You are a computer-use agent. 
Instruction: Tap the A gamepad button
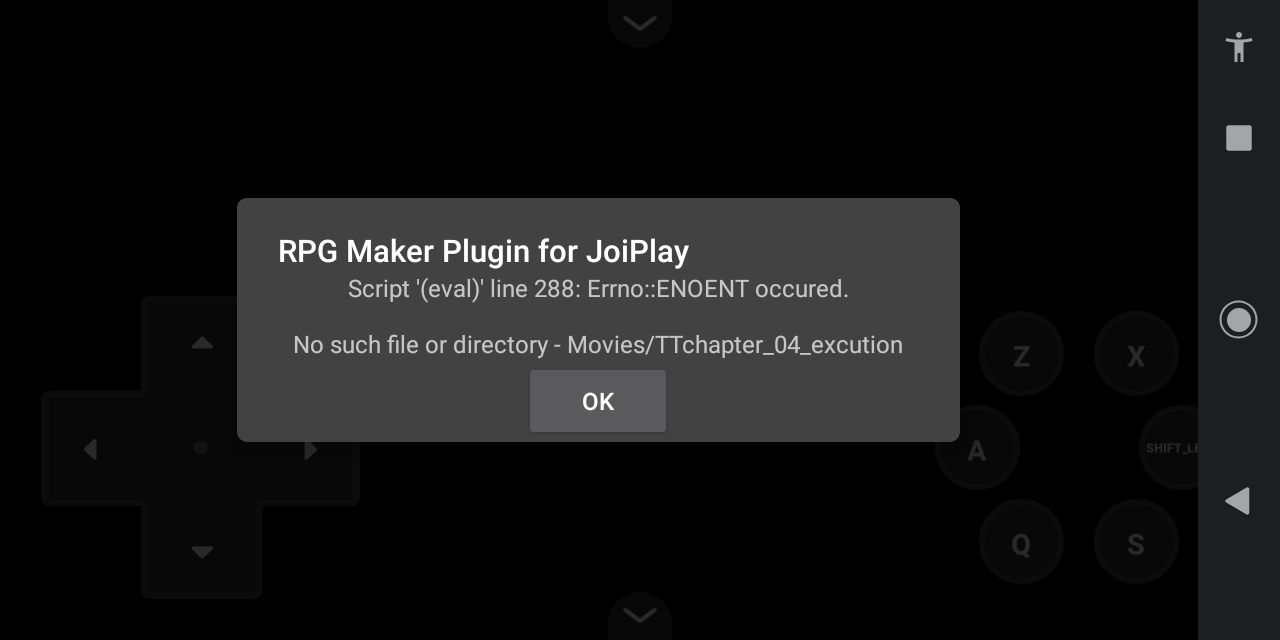[977, 448]
